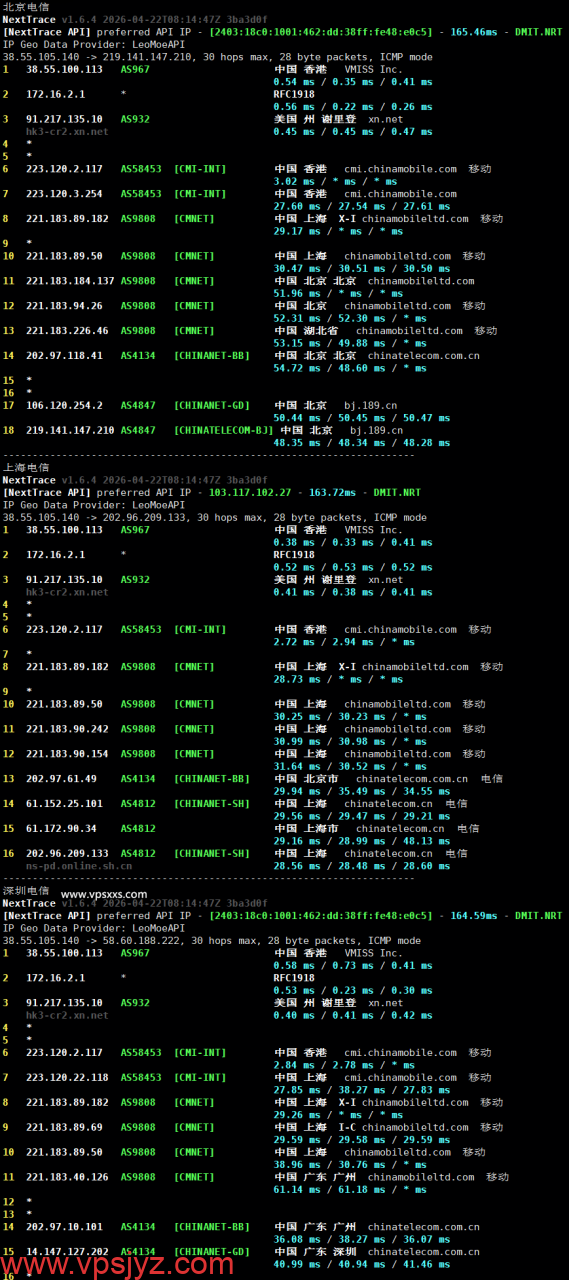Click the [CHINATELECOM-BJ] network label
The image size is (569, 1280).
[x=224, y=430]
